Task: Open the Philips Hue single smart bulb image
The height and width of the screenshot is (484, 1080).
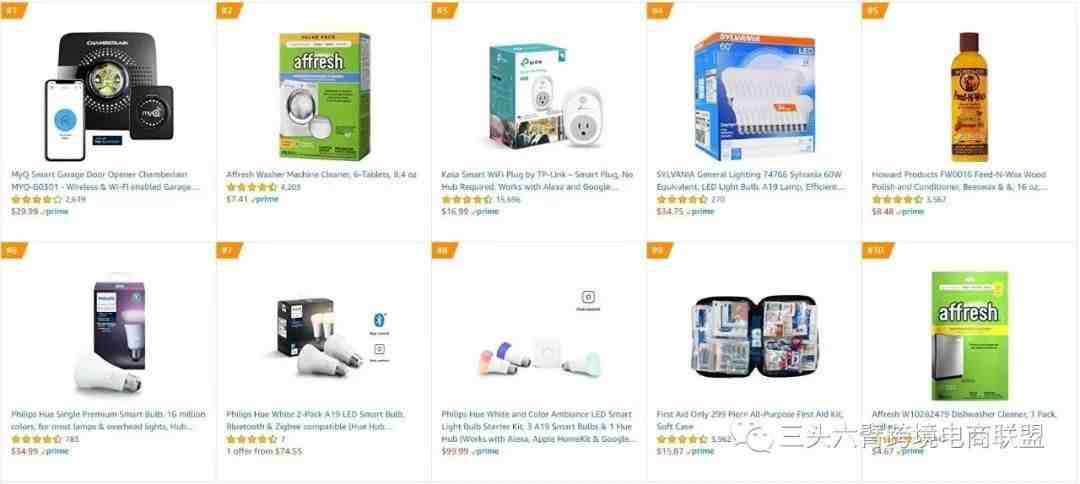Action: coord(108,337)
